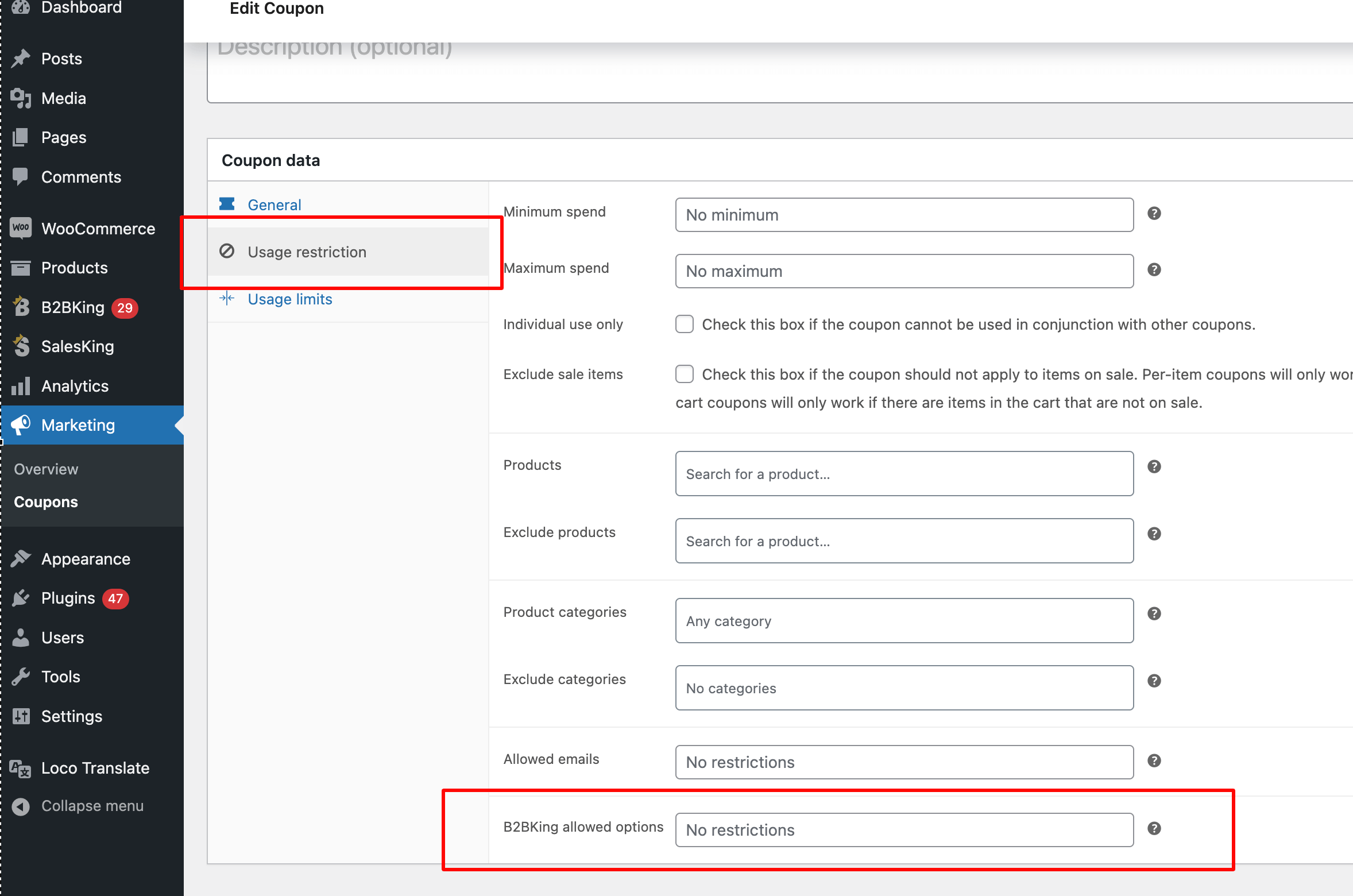Screen dimensions: 1353x896
Task: Click the SalesKing icon in sidebar
Action: tap(21, 346)
